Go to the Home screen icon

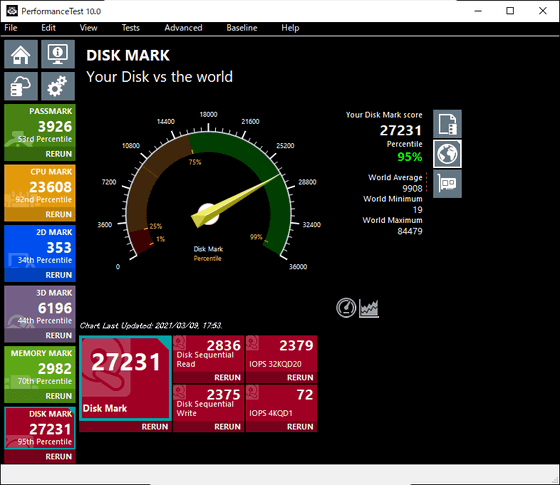coord(21,54)
